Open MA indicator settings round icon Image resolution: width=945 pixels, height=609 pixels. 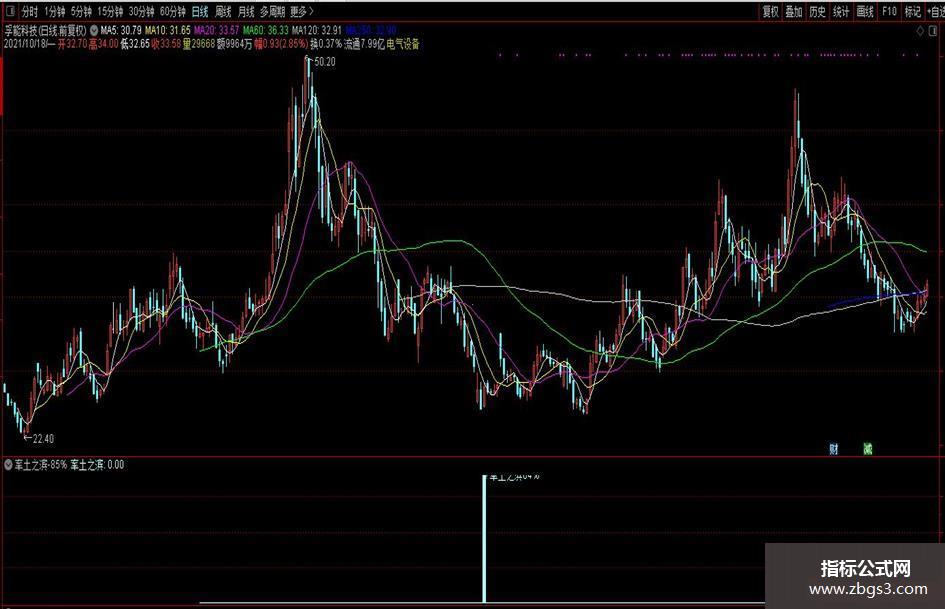95,30
